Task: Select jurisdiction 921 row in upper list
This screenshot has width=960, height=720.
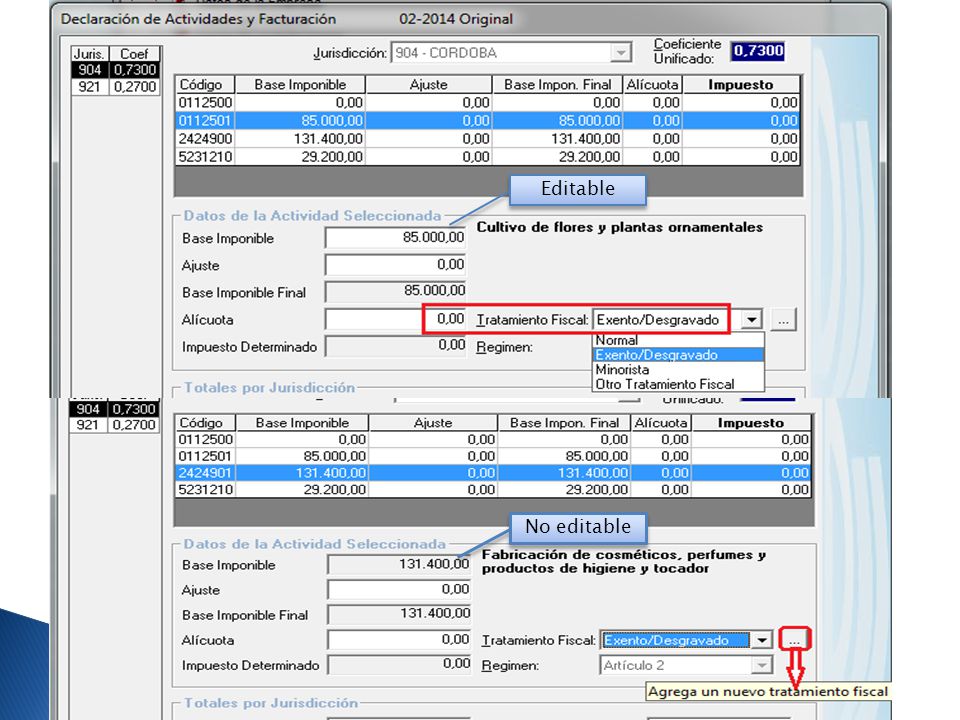Action: pos(116,87)
